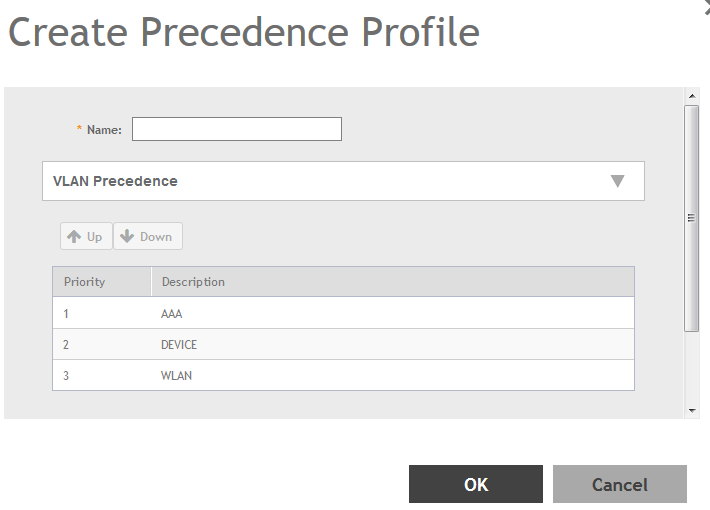Image resolution: width=710 pixels, height=510 pixels.
Task: Click the Priority column header
Action: click(x=85, y=282)
